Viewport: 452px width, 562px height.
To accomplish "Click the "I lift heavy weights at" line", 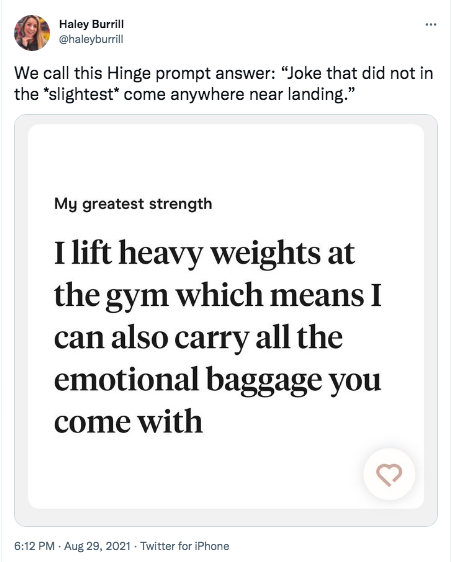I will (205, 254).
